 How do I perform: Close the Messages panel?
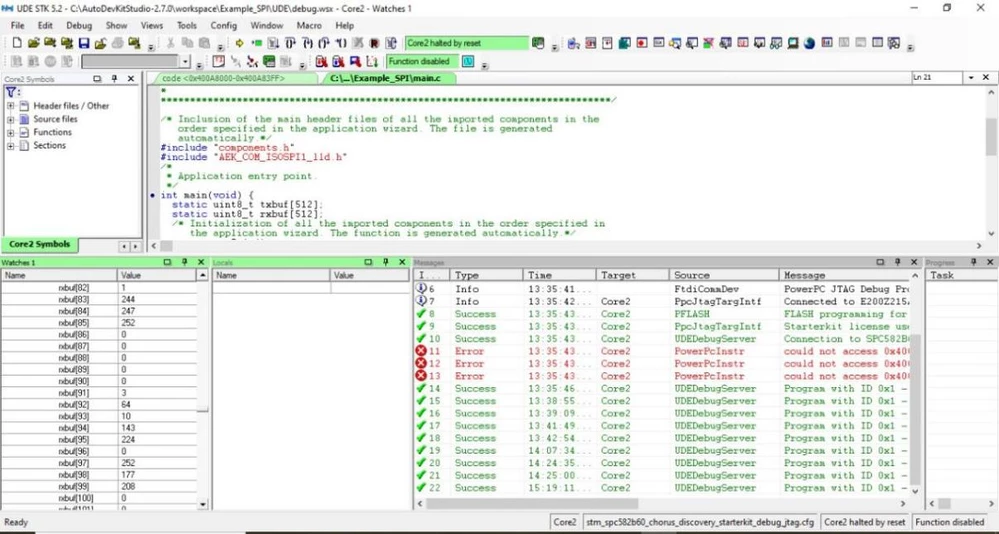pos(914,262)
